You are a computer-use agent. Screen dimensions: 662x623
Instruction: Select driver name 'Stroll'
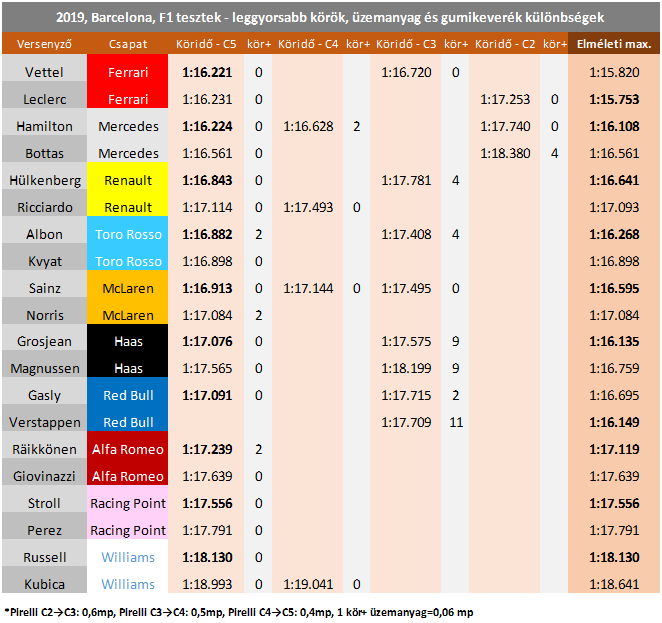click(44, 503)
